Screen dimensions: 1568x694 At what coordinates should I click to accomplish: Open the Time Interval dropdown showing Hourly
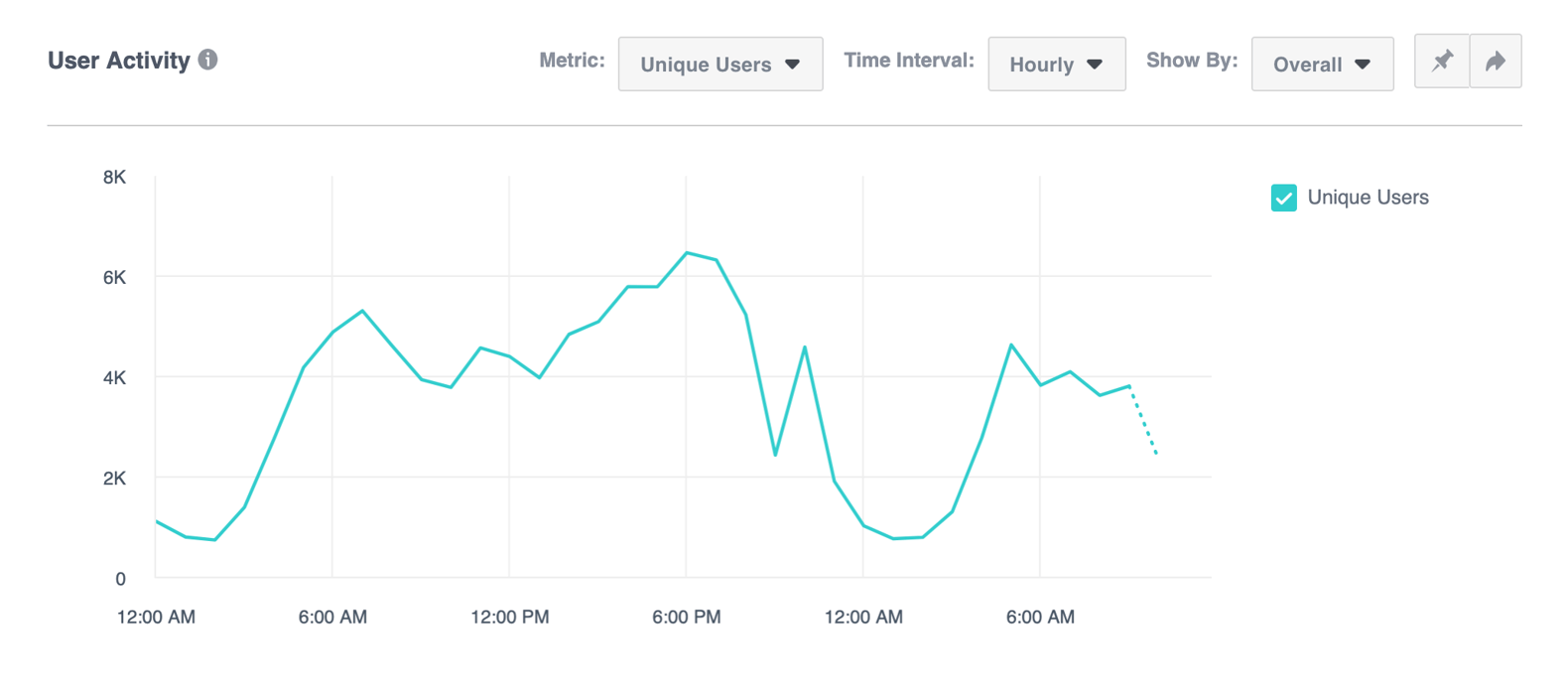(x=1056, y=64)
